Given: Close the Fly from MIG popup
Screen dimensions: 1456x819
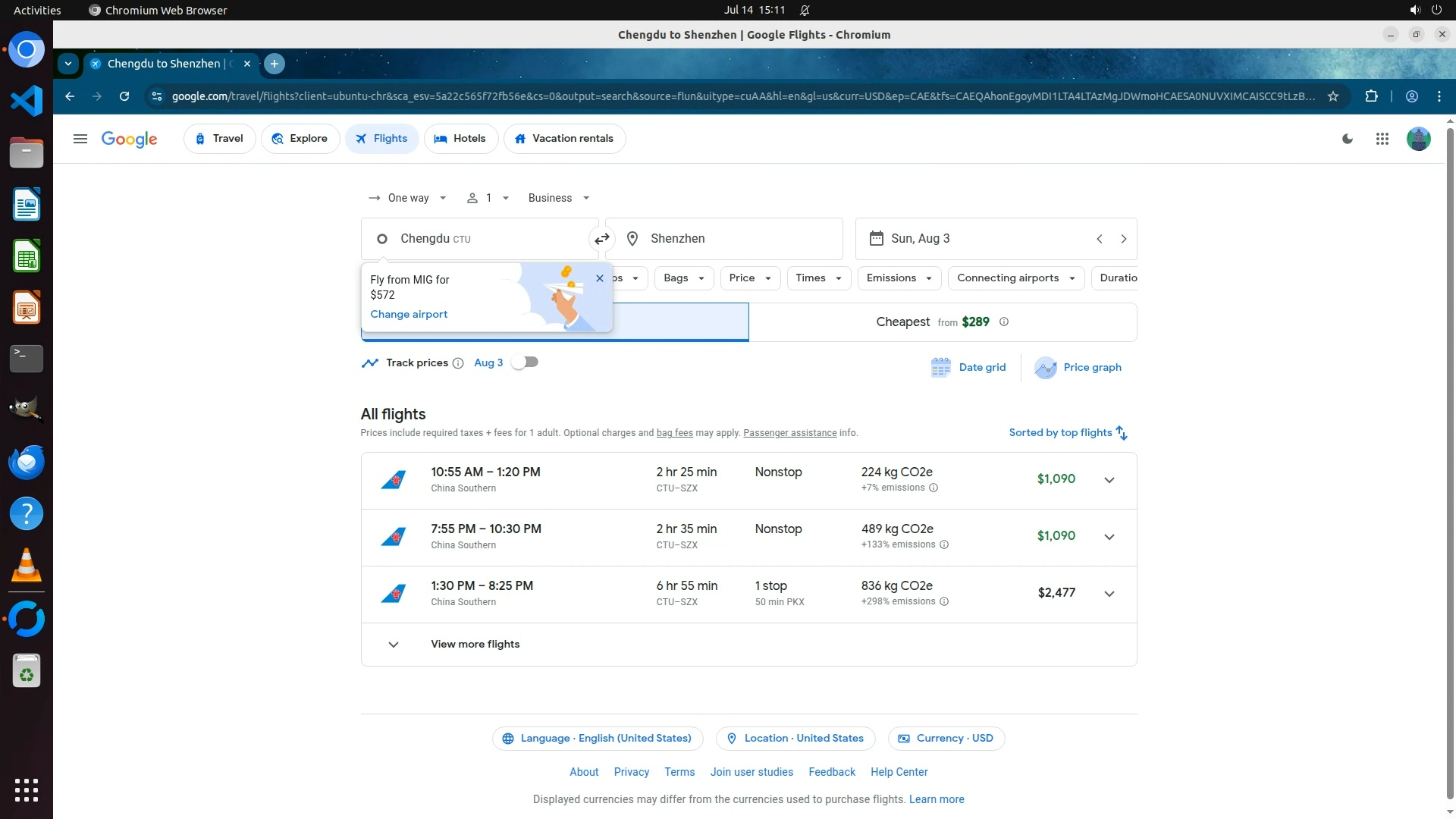Looking at the screenshot, I should click(x=600, y=278).
